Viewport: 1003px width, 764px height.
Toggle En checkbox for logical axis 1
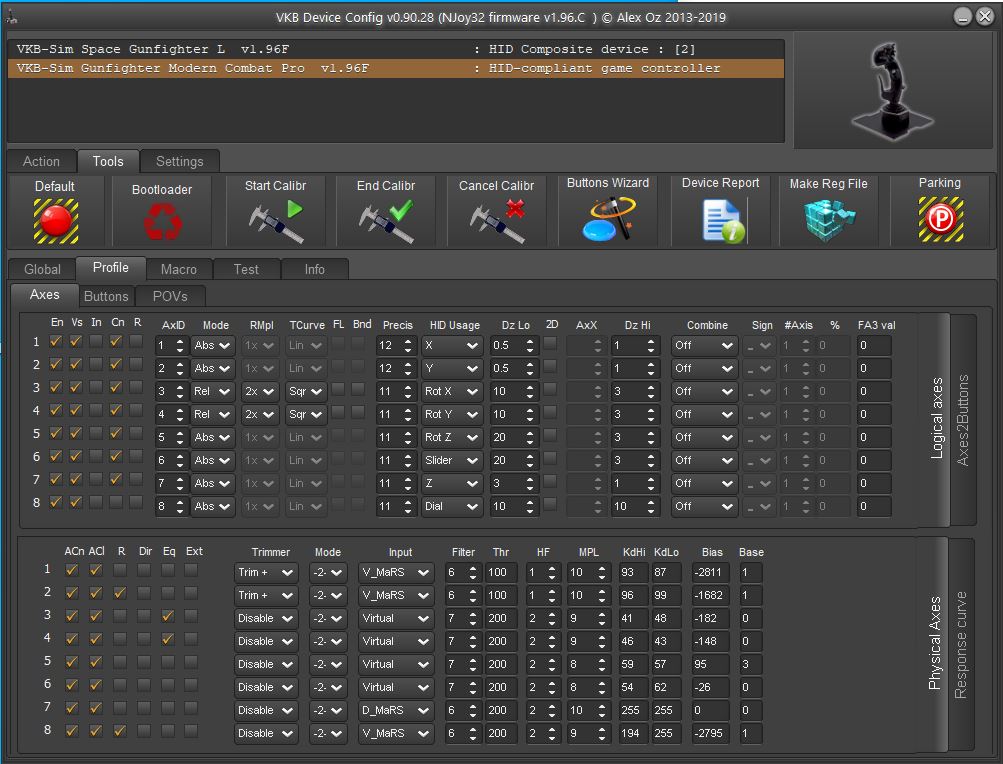[56, 341]
